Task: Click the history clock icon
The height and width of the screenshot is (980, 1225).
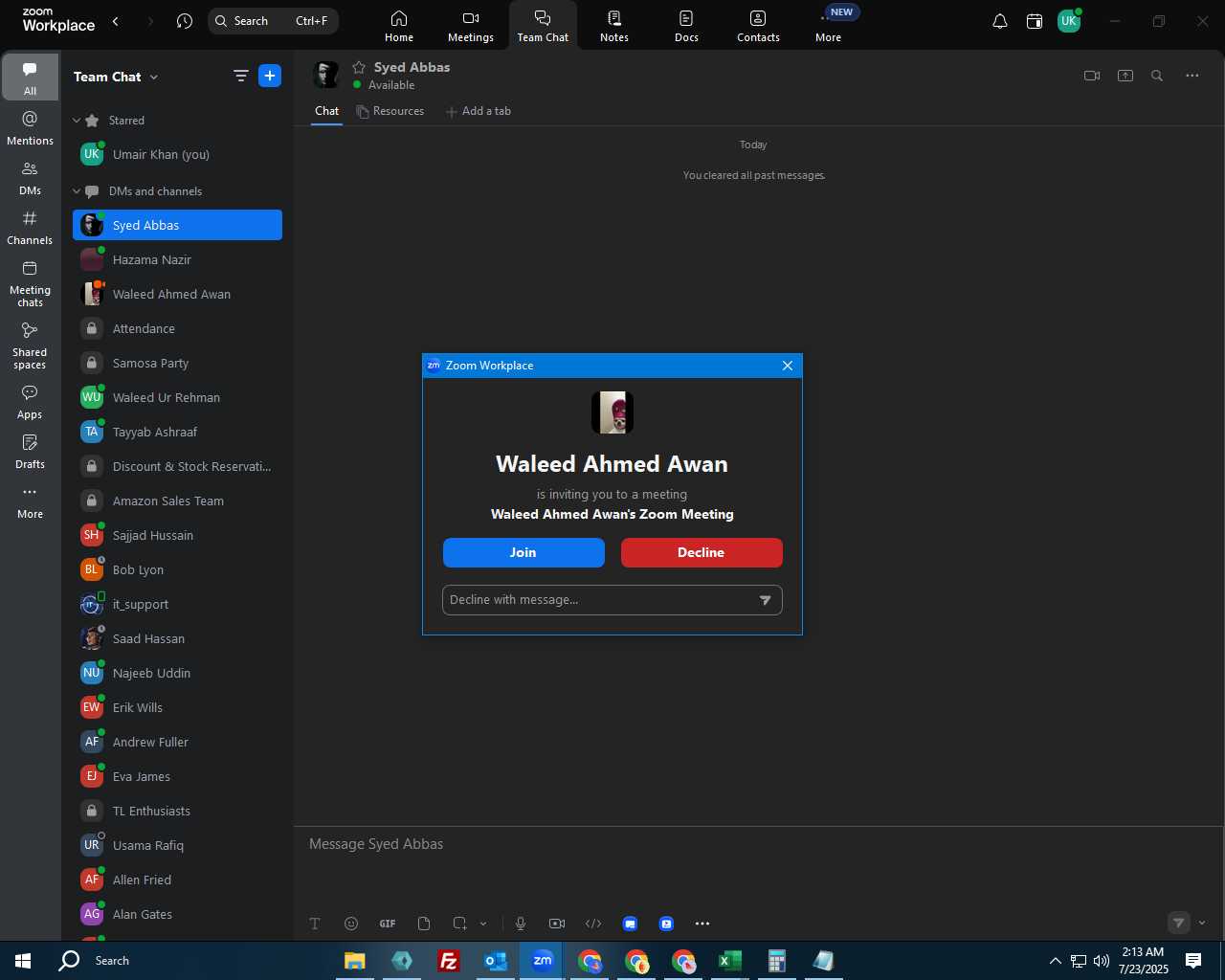Action: click(185, 21)
